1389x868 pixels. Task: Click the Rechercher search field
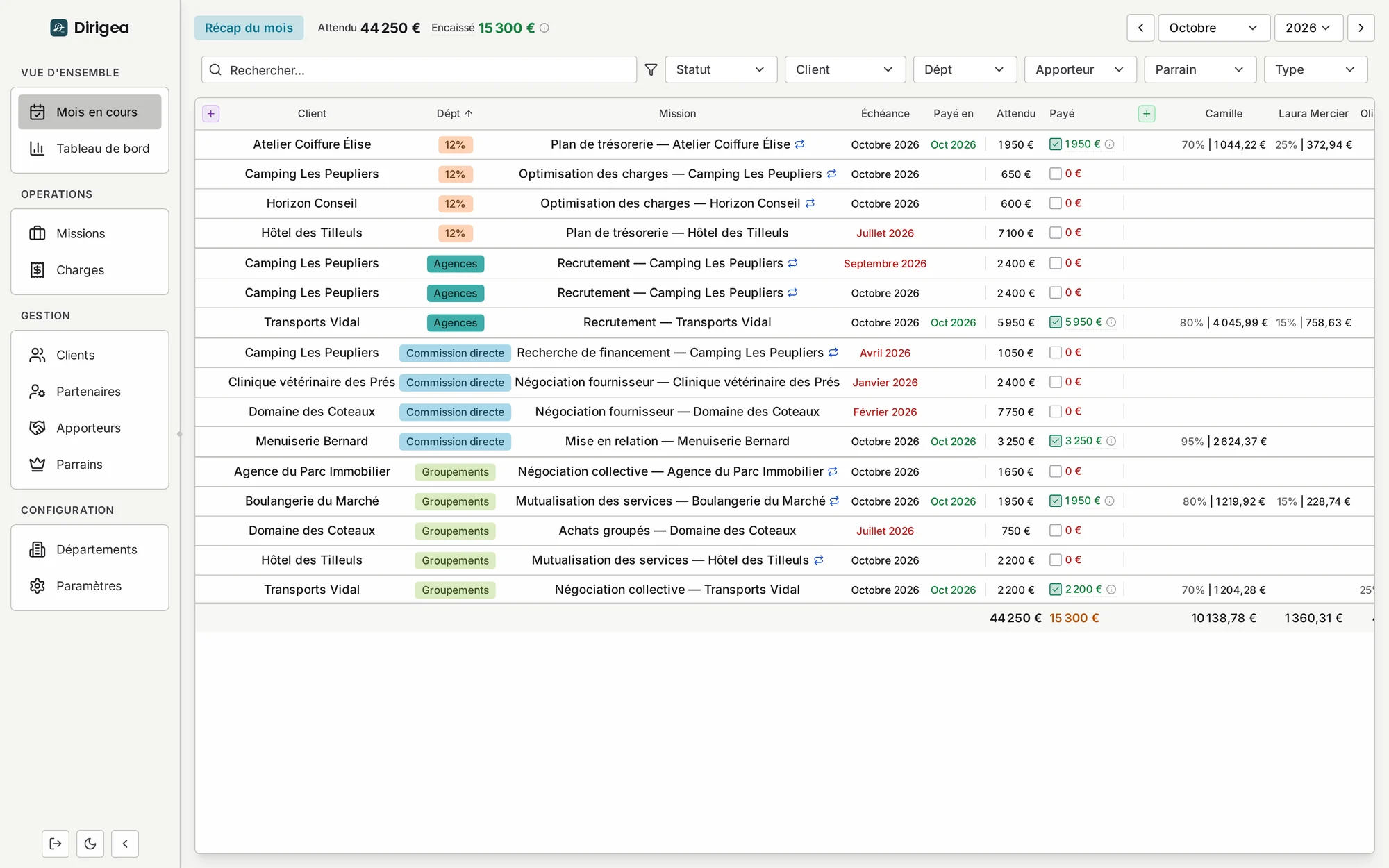pyautogui.click(x=419, y=69)
